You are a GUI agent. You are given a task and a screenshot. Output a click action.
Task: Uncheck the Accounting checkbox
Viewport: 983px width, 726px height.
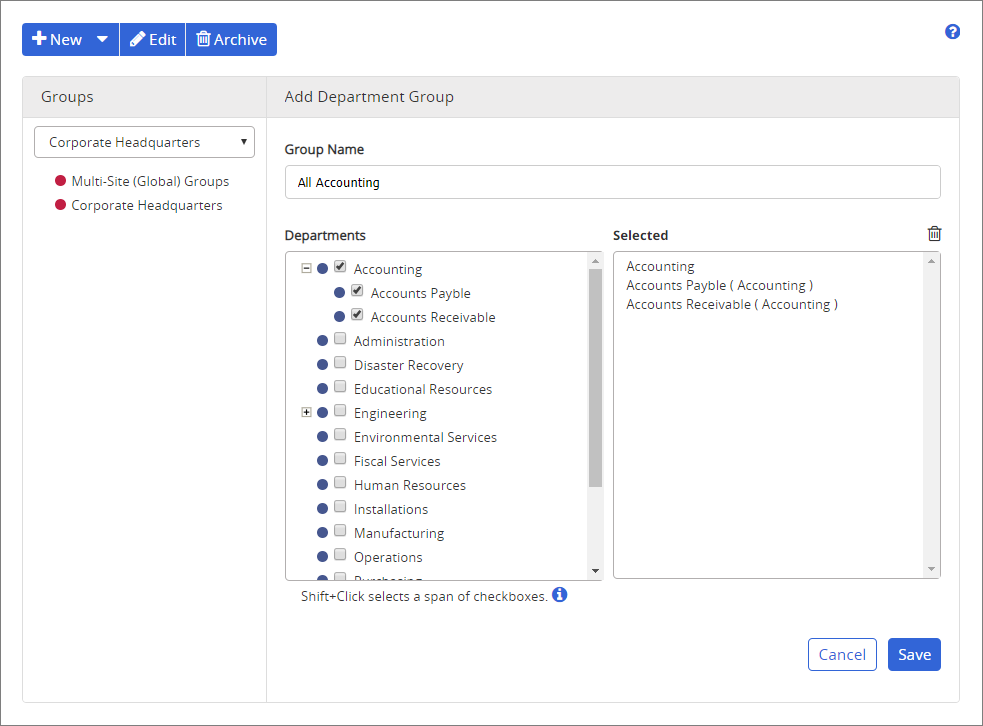click(340, 267)
